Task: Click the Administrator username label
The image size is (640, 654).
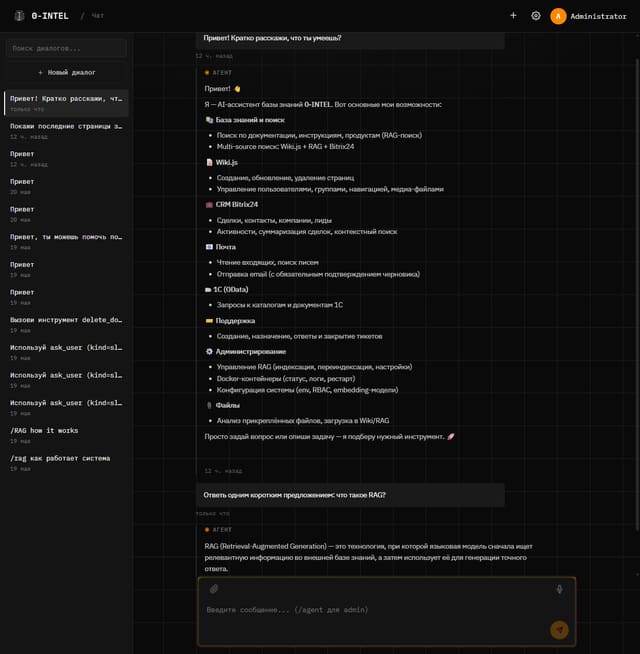Action: 598,16
